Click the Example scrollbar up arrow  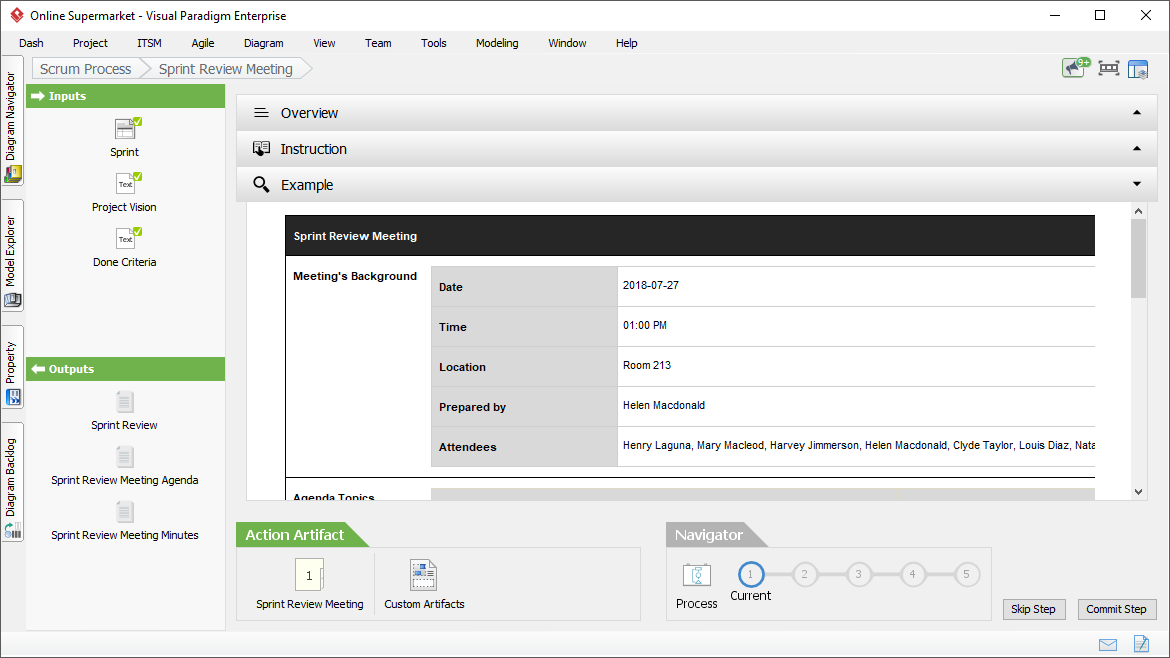(x=1138, y=211)
